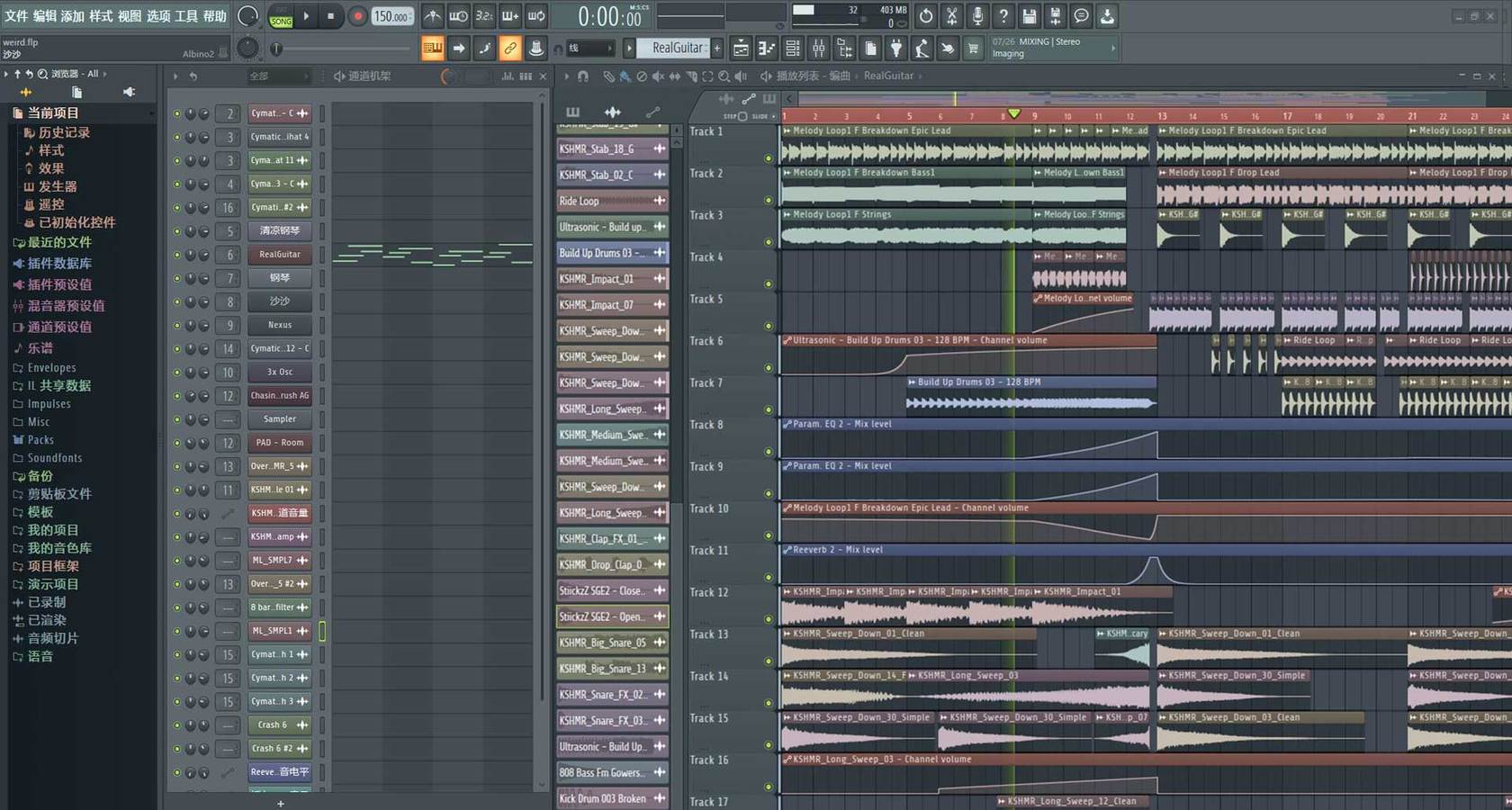This screenshot has width=1512, height=810.
Task: Save project with floppy disk icon
Action: pos(1030,15)
